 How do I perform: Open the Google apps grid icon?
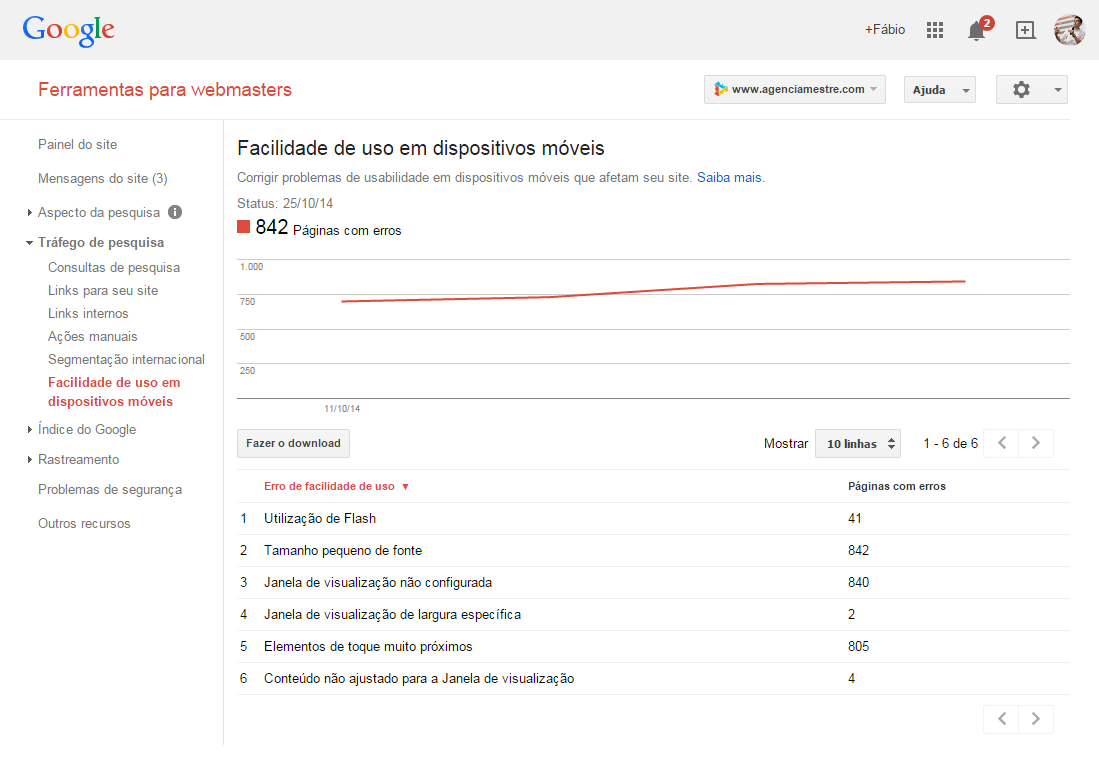(935, 30)
